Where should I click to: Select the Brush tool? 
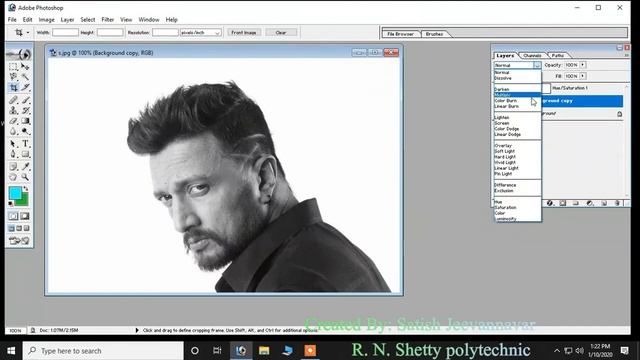click(x=25, y=100)
